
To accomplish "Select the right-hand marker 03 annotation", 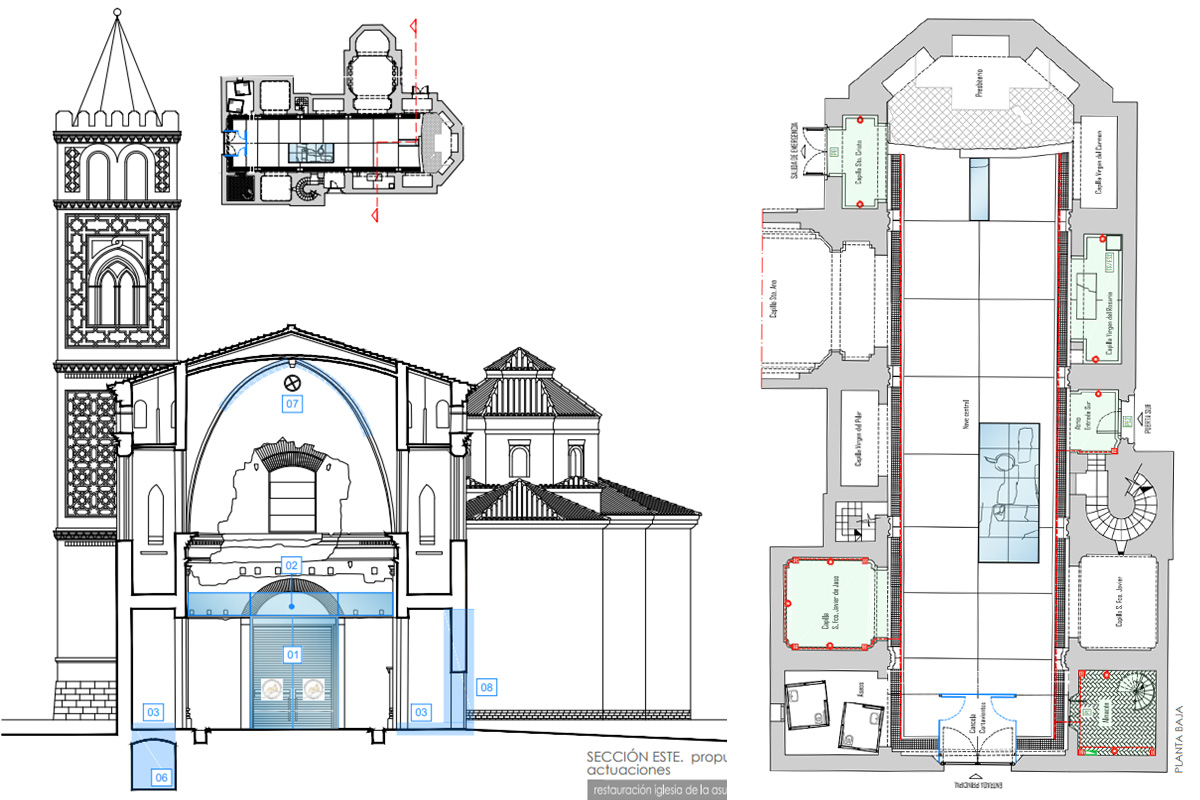I will (421, 712).
